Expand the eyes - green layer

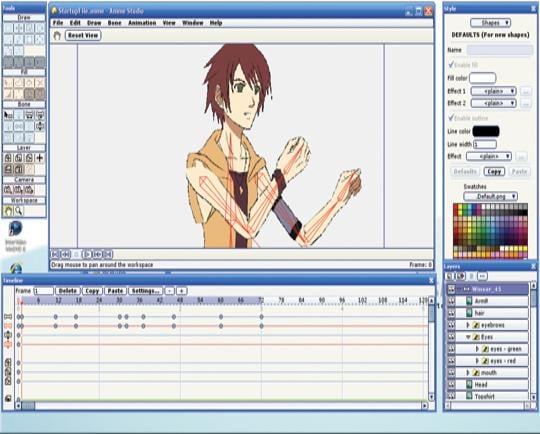click(x=477, y=349)
